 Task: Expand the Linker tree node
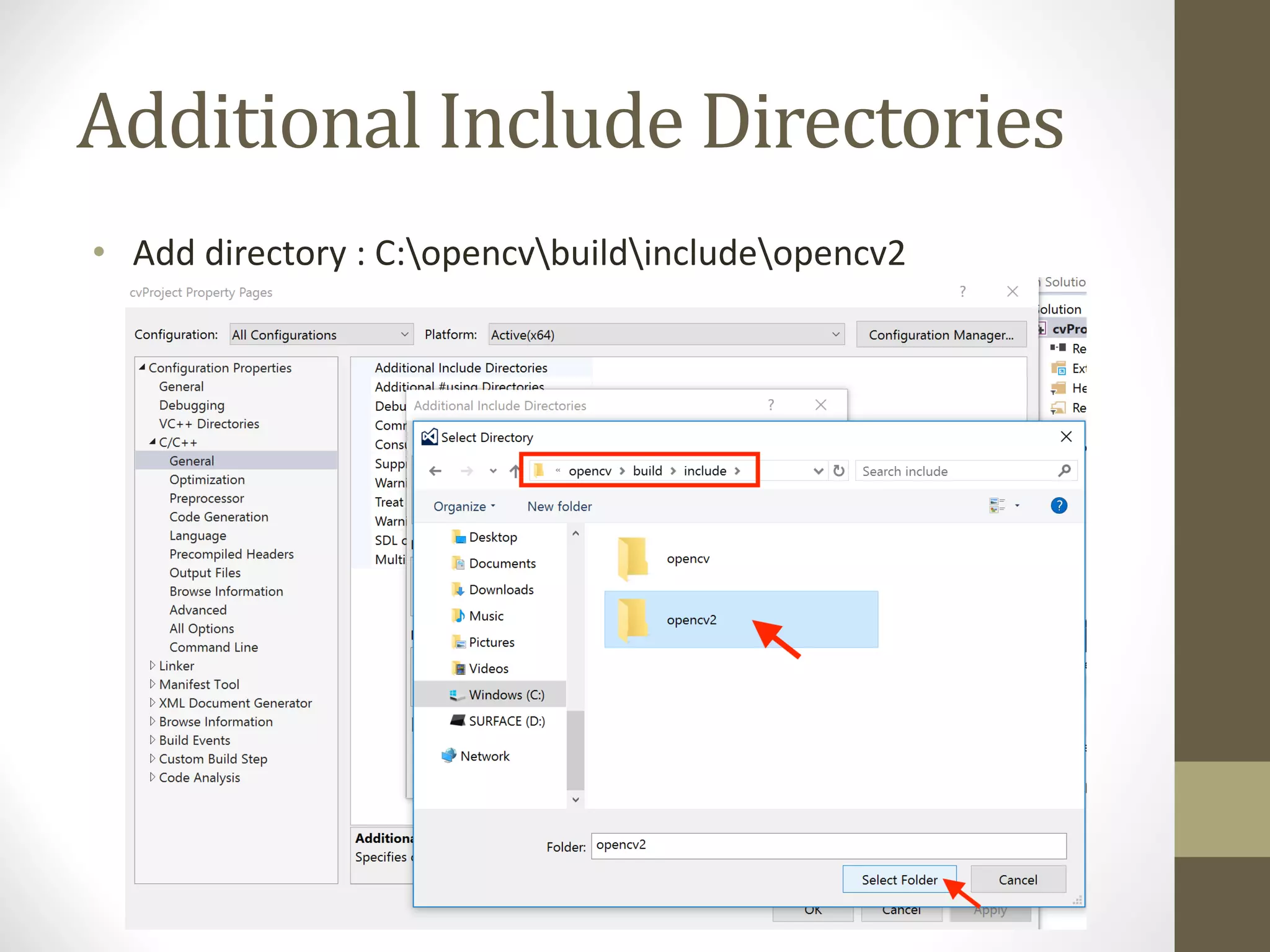[153, 666]
